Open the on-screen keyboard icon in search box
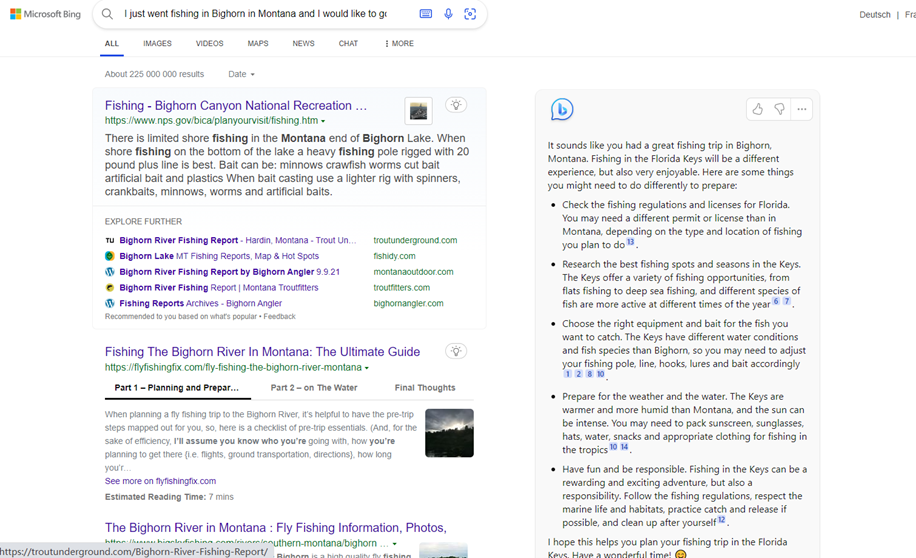This screenshot has height=558, width=916. 426,14
